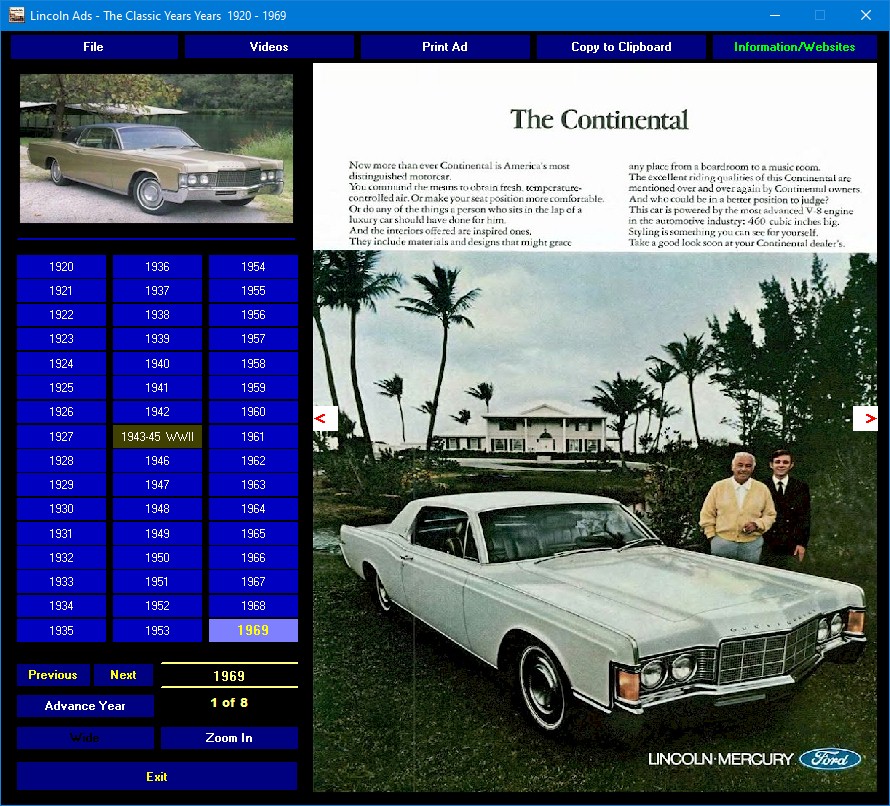Image resolution: width=890 pixels, height=806 pixels.
Task: Open the File menu
Action: coord(94,47)
